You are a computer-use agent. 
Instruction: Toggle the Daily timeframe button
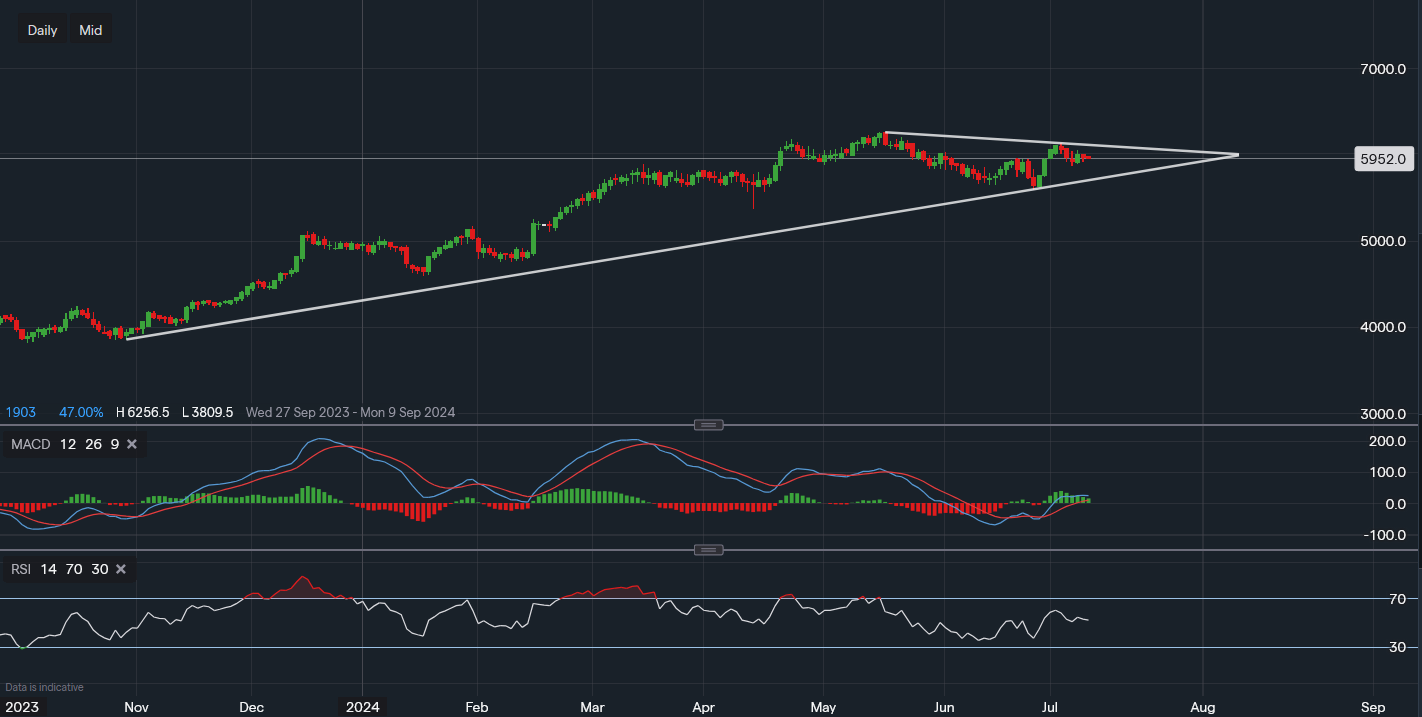tap(42, 29)
